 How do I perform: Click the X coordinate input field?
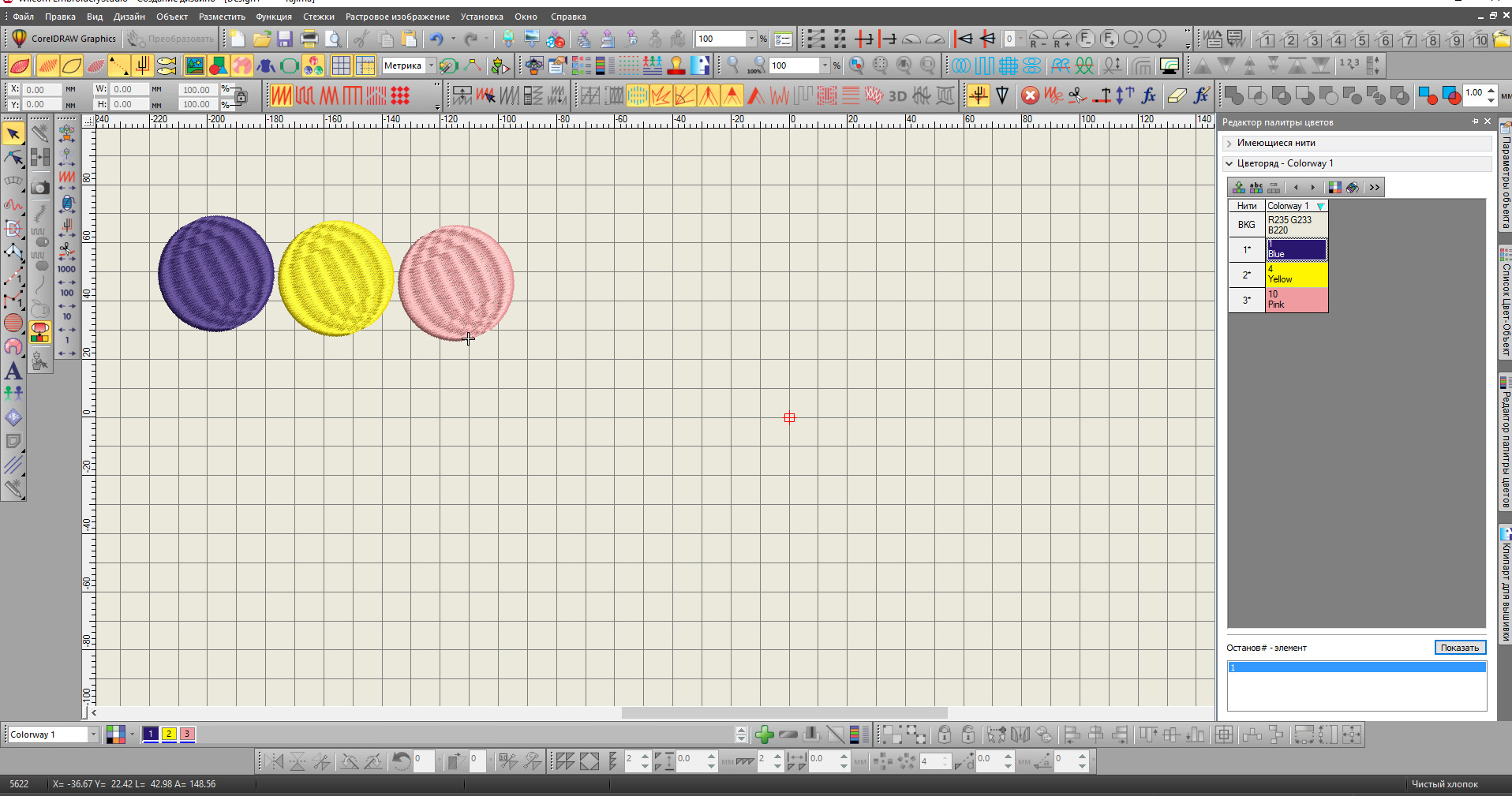click(41, 90)
